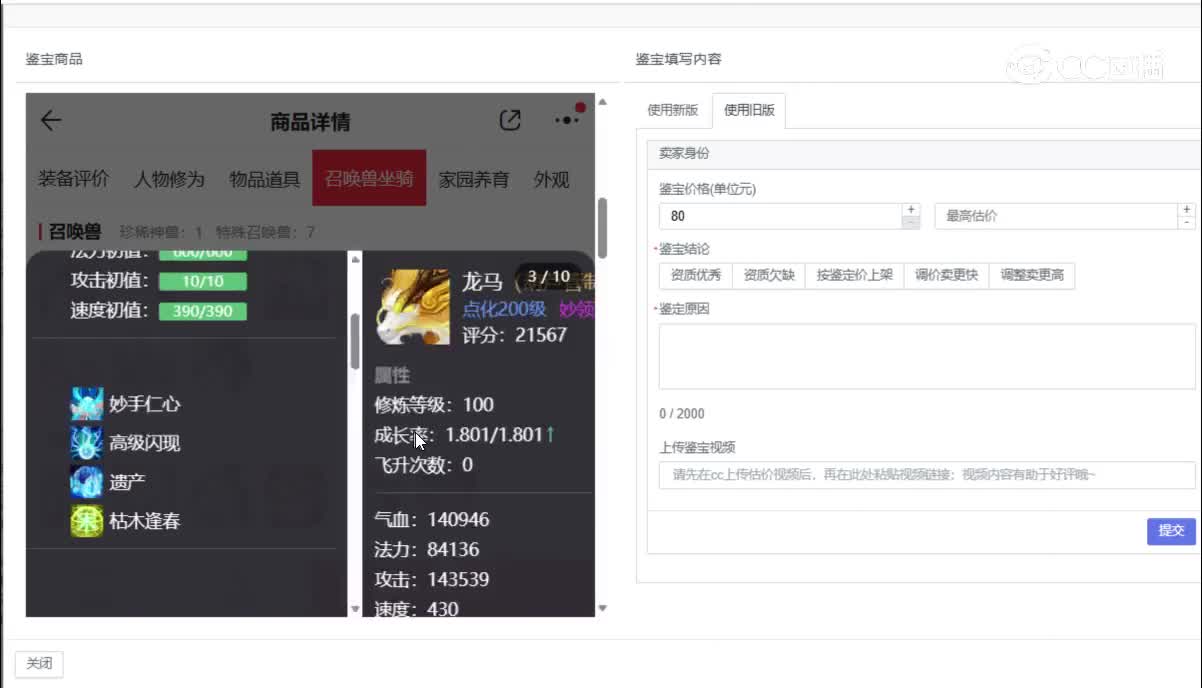Go back with the arrow in 商品详情 header
The image size is (1202, 688).
pos(51,121)
